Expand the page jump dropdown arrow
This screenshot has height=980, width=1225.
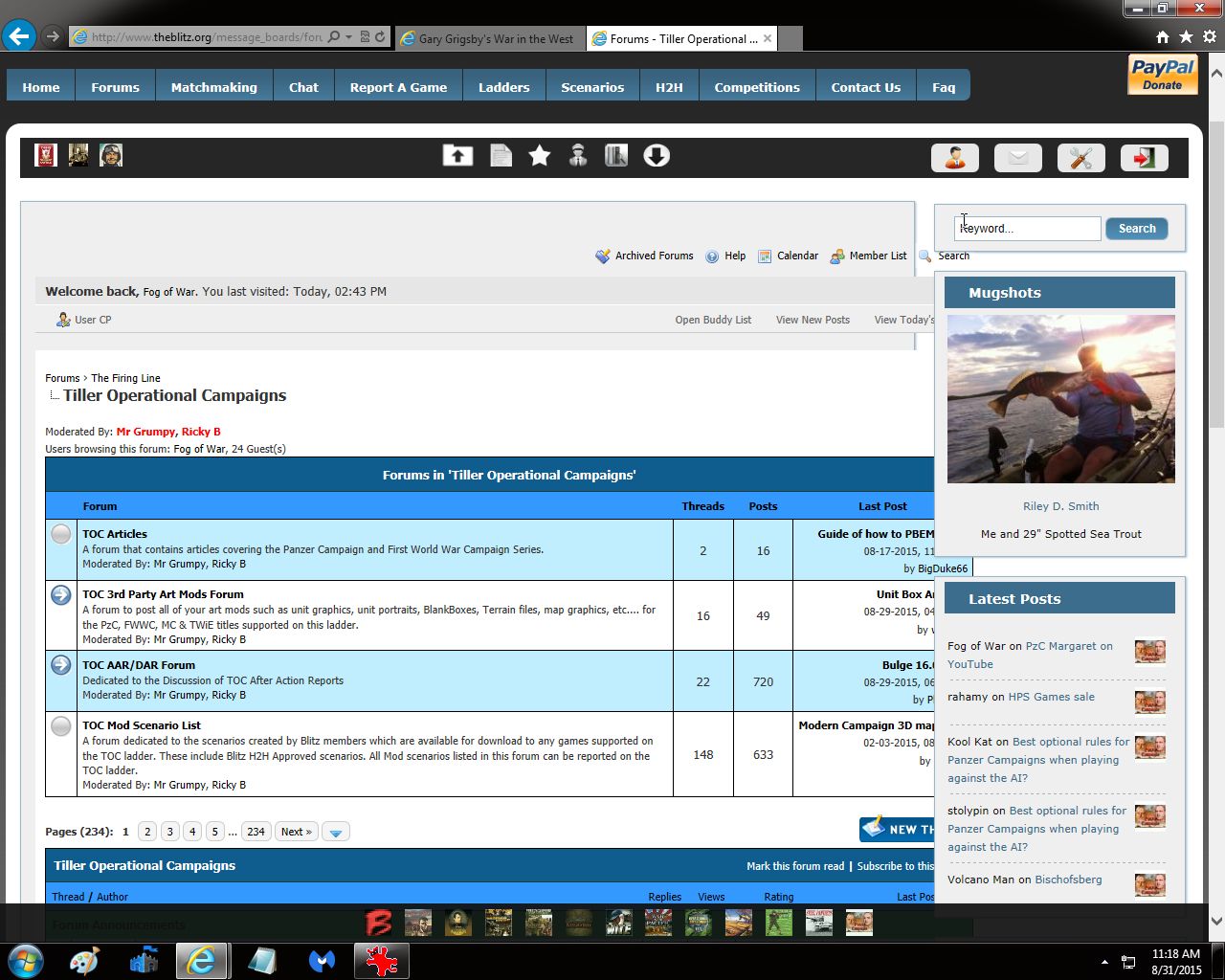[335, 833]
